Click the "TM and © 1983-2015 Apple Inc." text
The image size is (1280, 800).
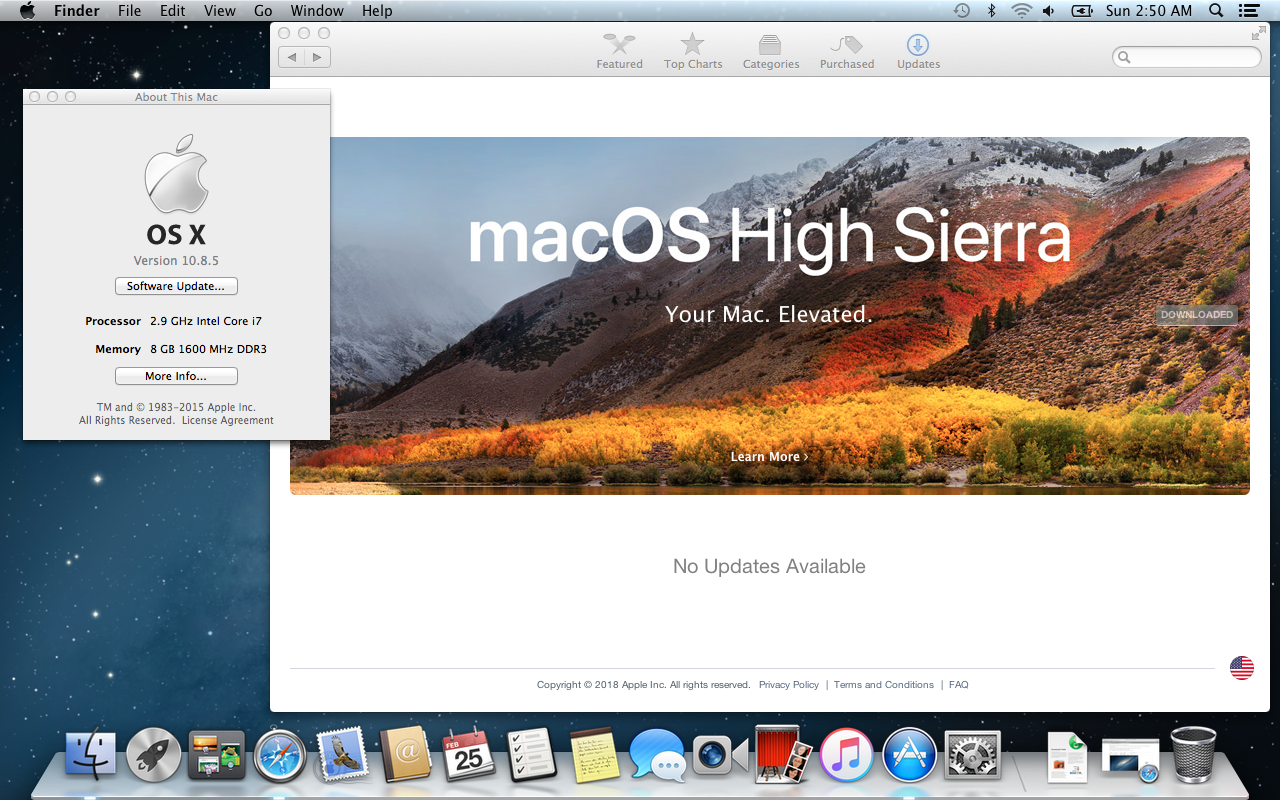point(176,408)
